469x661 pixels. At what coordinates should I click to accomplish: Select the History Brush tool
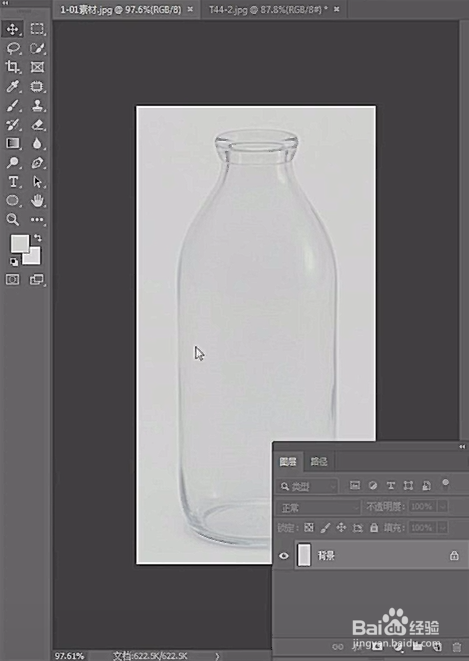click(13, 125)
